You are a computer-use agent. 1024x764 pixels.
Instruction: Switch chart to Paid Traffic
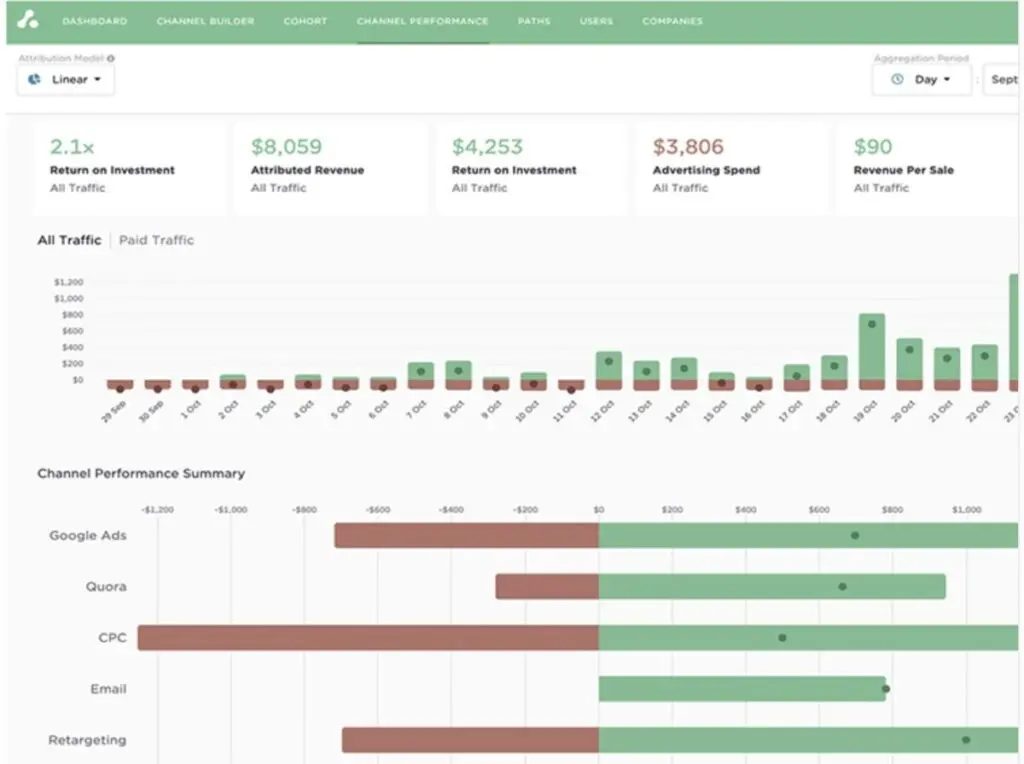click(x=156, y=240)
